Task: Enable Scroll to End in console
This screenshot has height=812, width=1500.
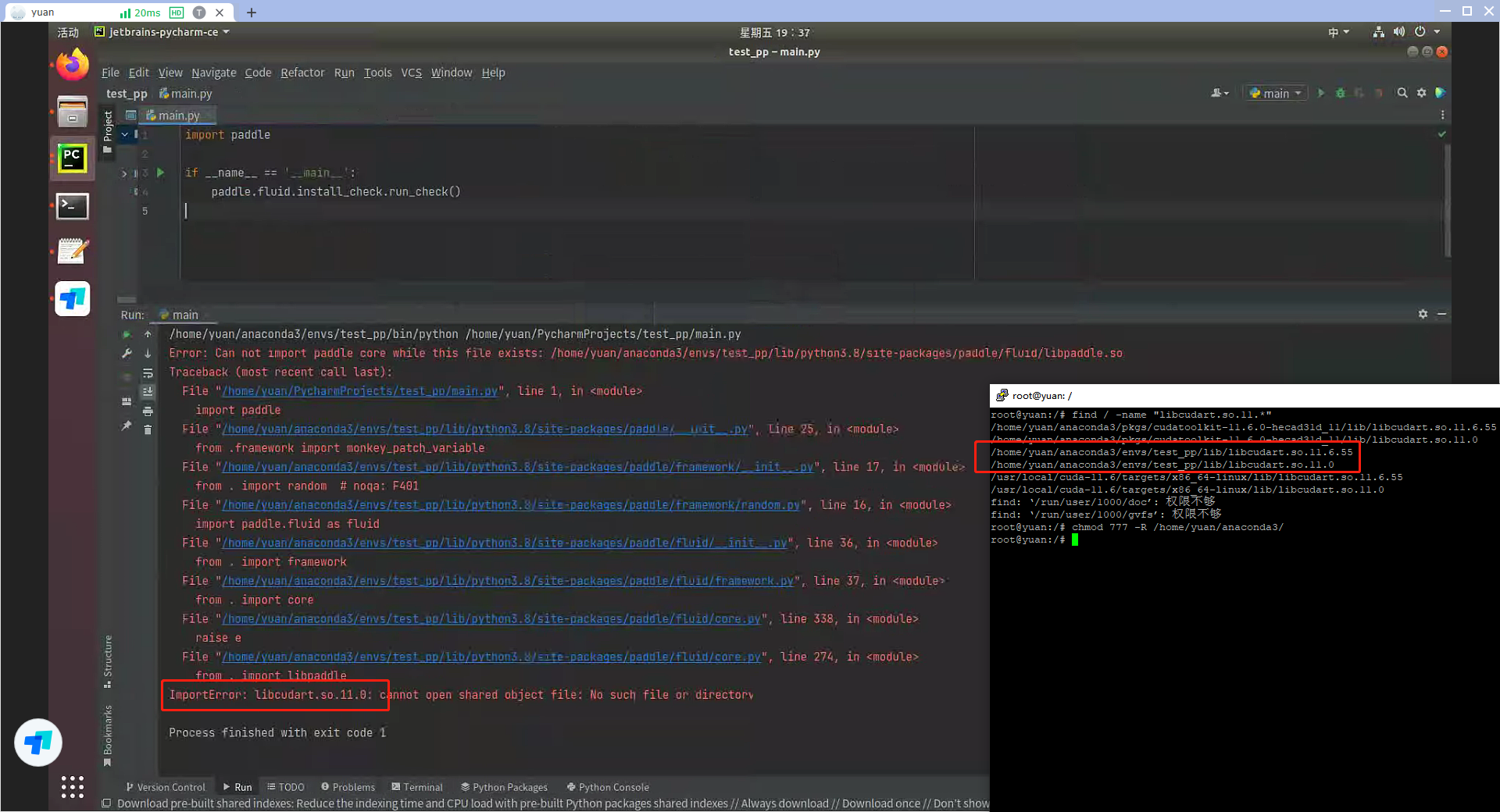Action: [x=148, y=391]
